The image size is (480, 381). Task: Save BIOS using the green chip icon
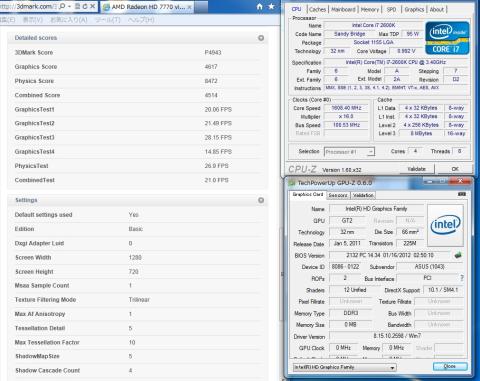458,255
